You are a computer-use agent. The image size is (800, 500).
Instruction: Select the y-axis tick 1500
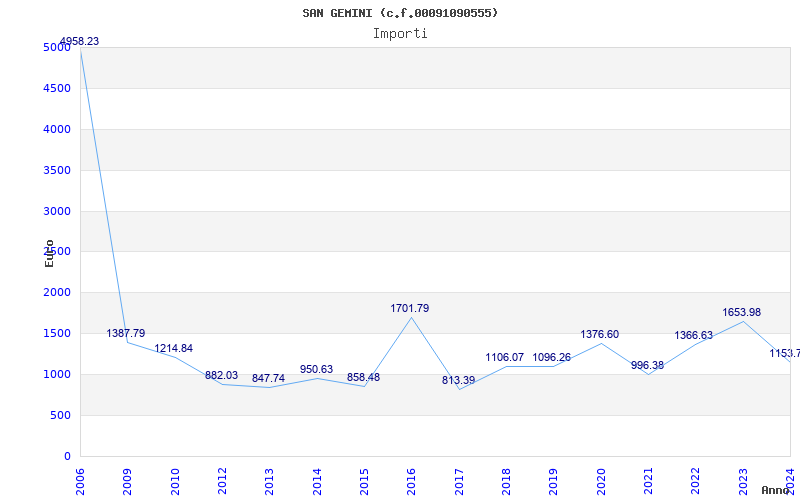pyautogui.click(x=57, y=333)
